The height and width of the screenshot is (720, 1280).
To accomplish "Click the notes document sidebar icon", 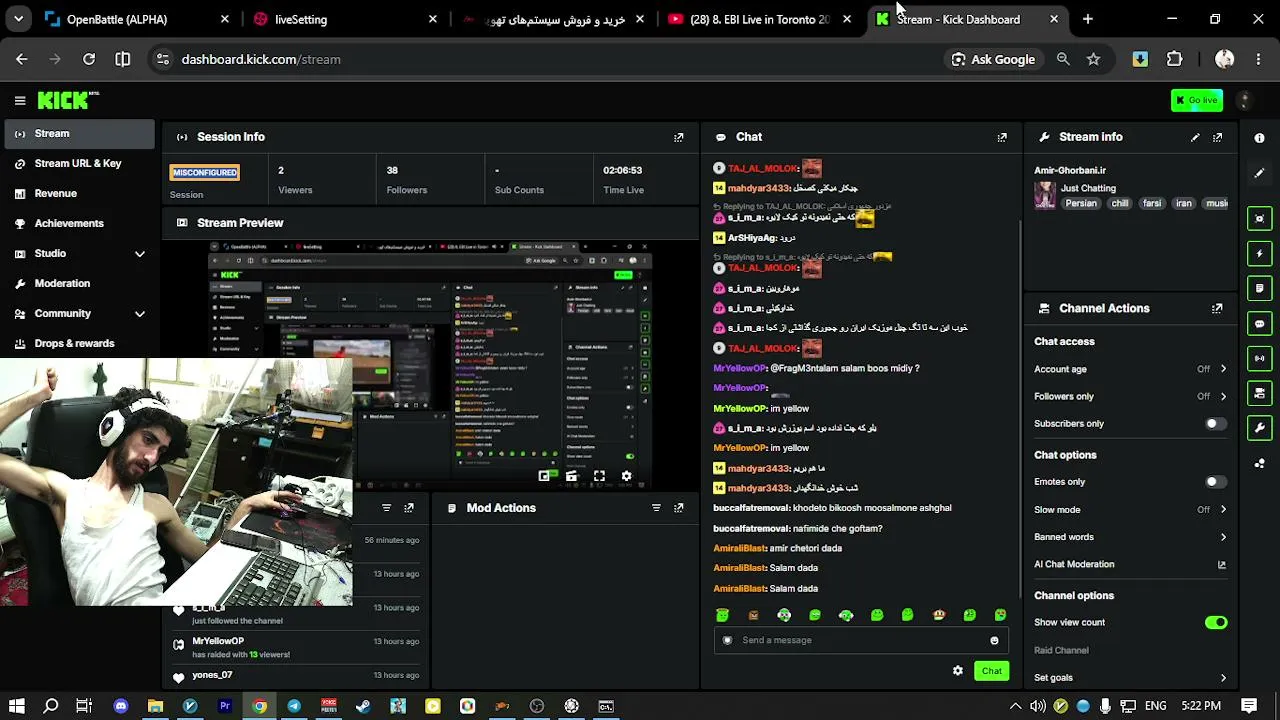I will (1260, 288).
